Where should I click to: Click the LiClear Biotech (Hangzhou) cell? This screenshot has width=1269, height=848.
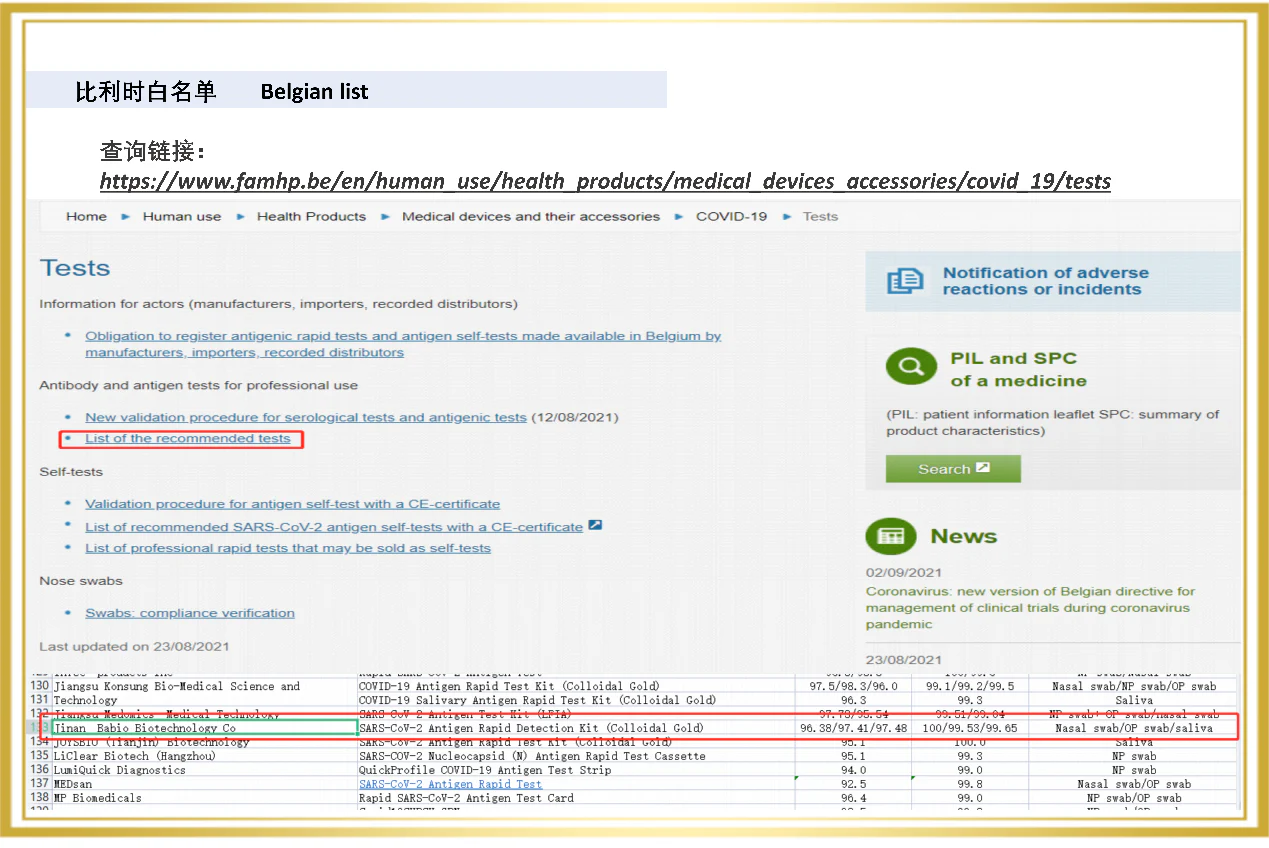pos(205,756)
